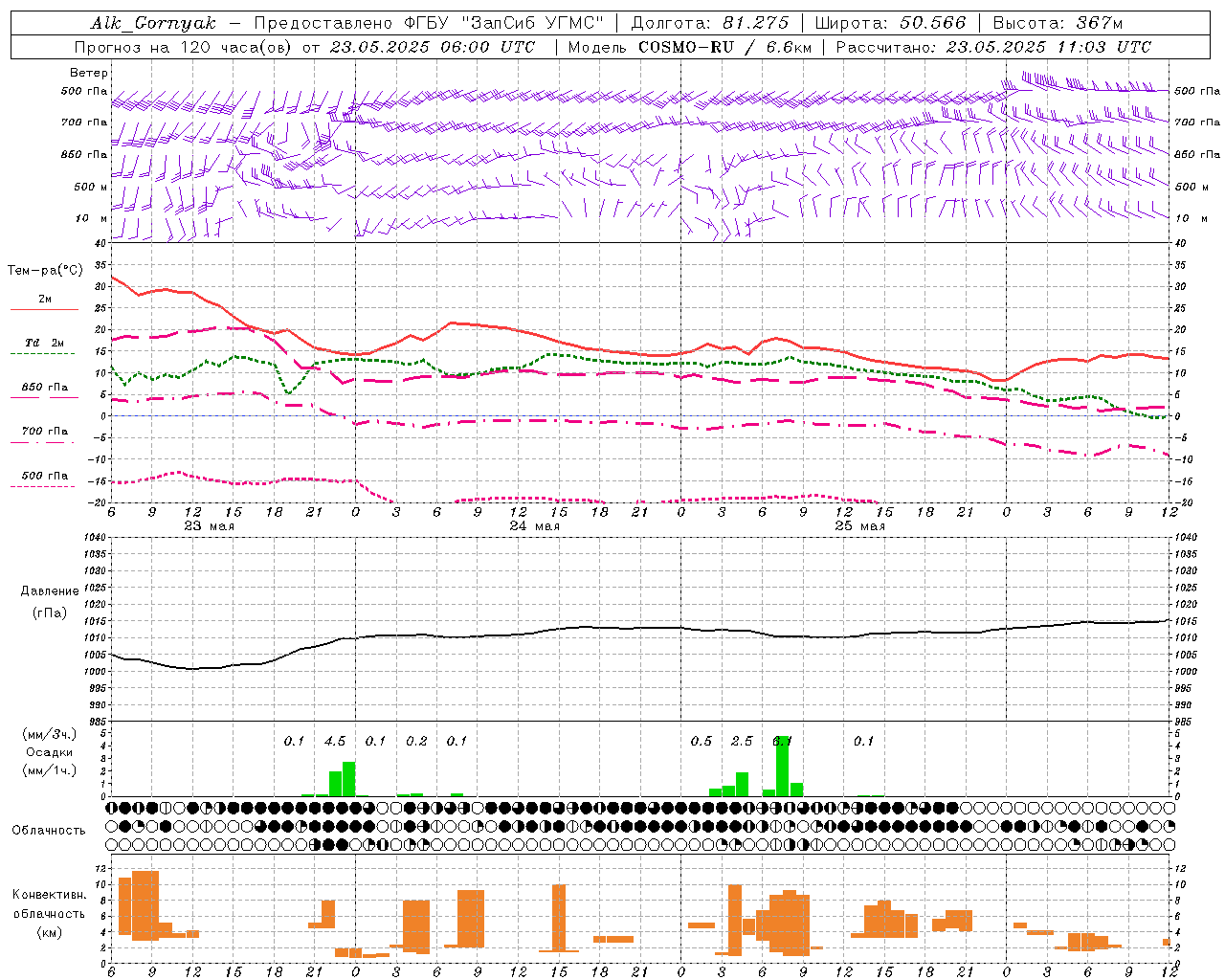
Task: Click the 0.5 precipitation amount value
Action: pyautogui.click(x=702, y=742)
